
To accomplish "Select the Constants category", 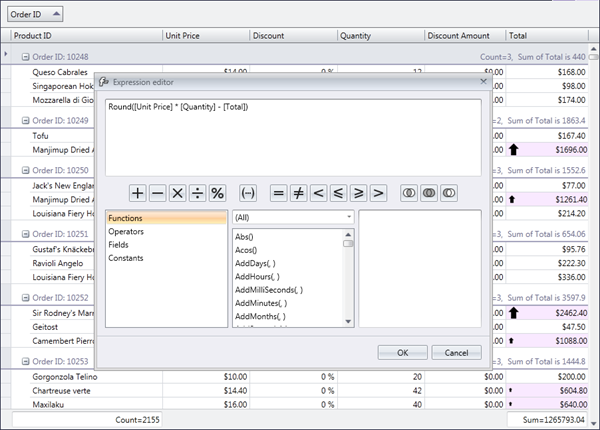I will [x=166, y=258].
